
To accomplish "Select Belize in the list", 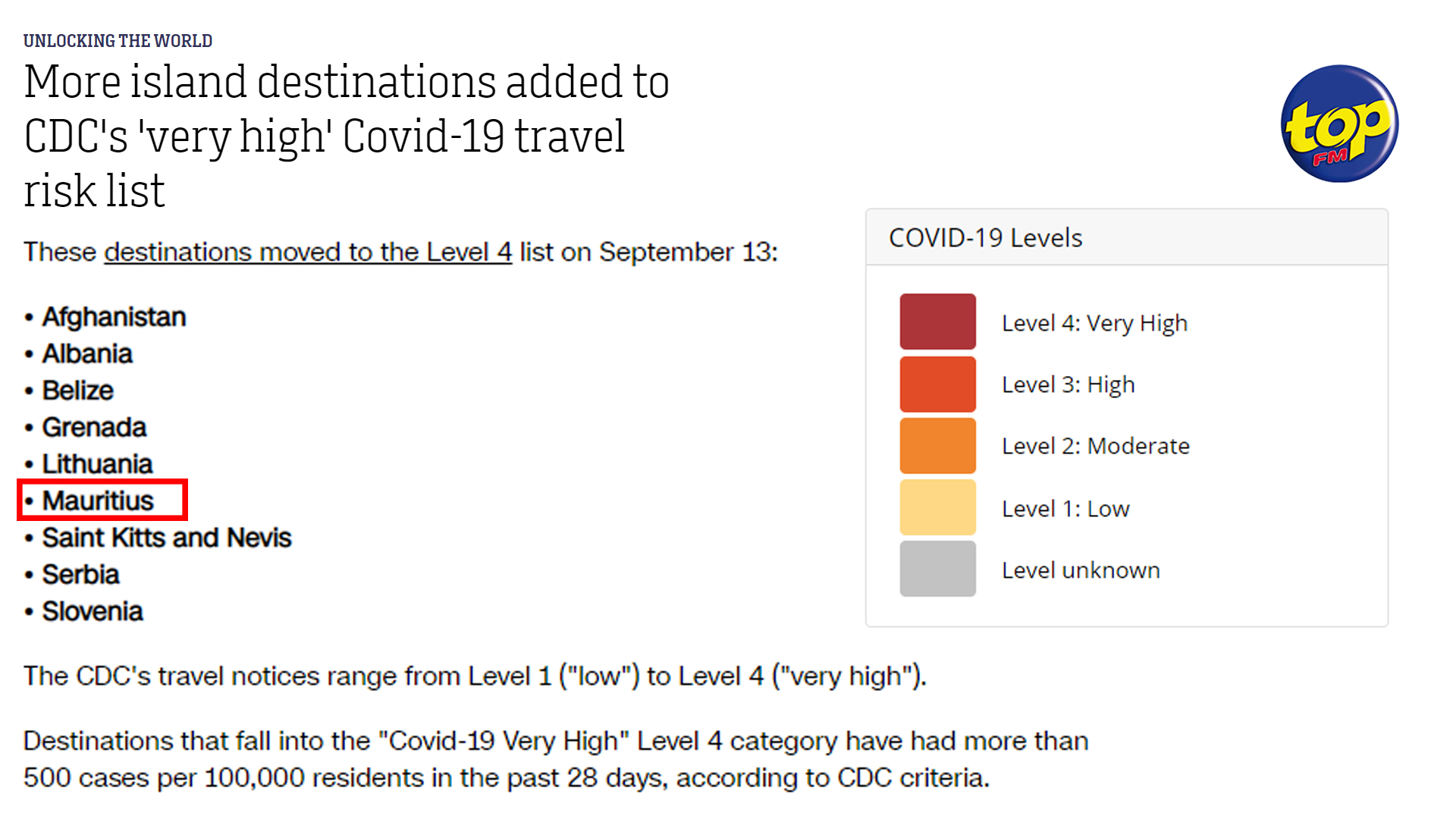I will pyautogui.click(x=77, y=391).
